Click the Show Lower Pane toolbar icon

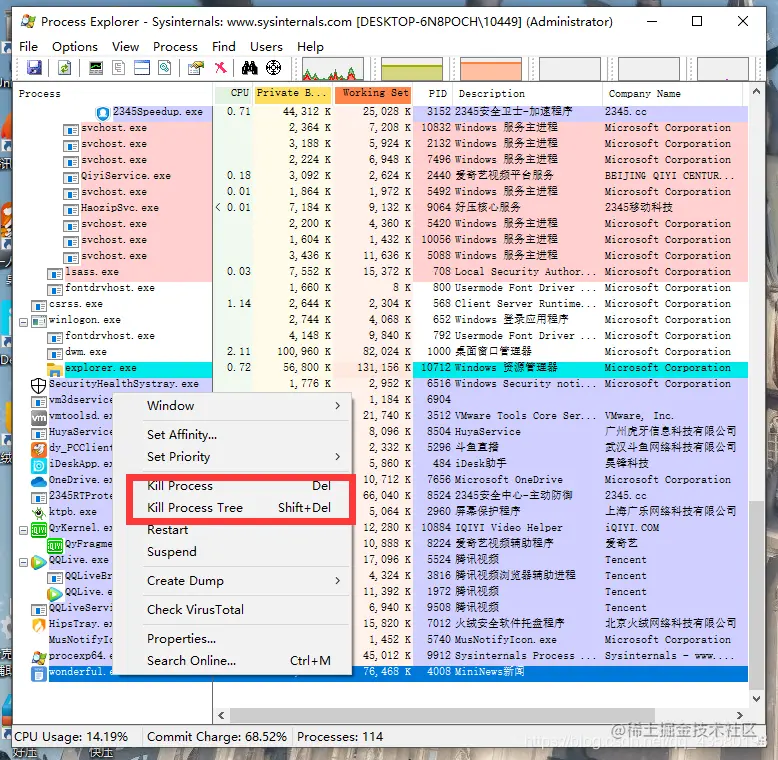(141, 67)
